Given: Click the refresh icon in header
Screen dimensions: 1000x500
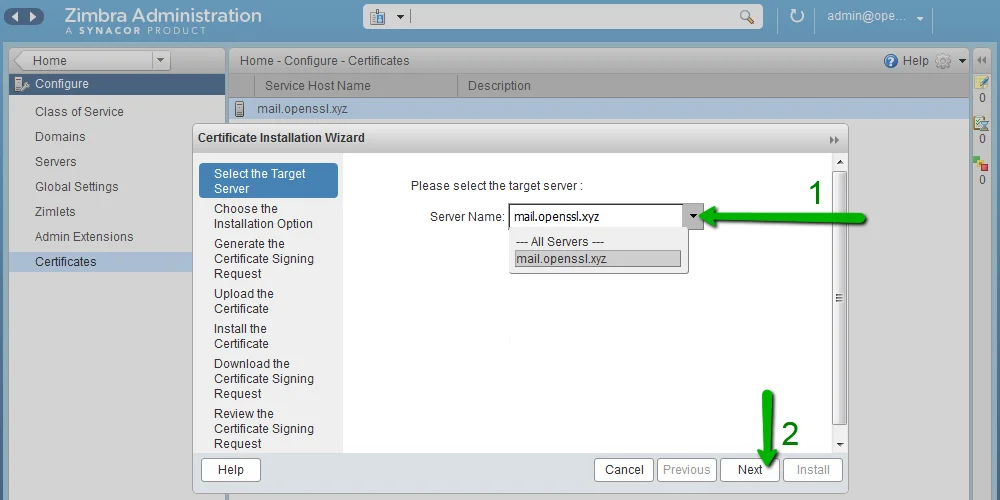Looking at the screenshot, I should tap(797, 17).
